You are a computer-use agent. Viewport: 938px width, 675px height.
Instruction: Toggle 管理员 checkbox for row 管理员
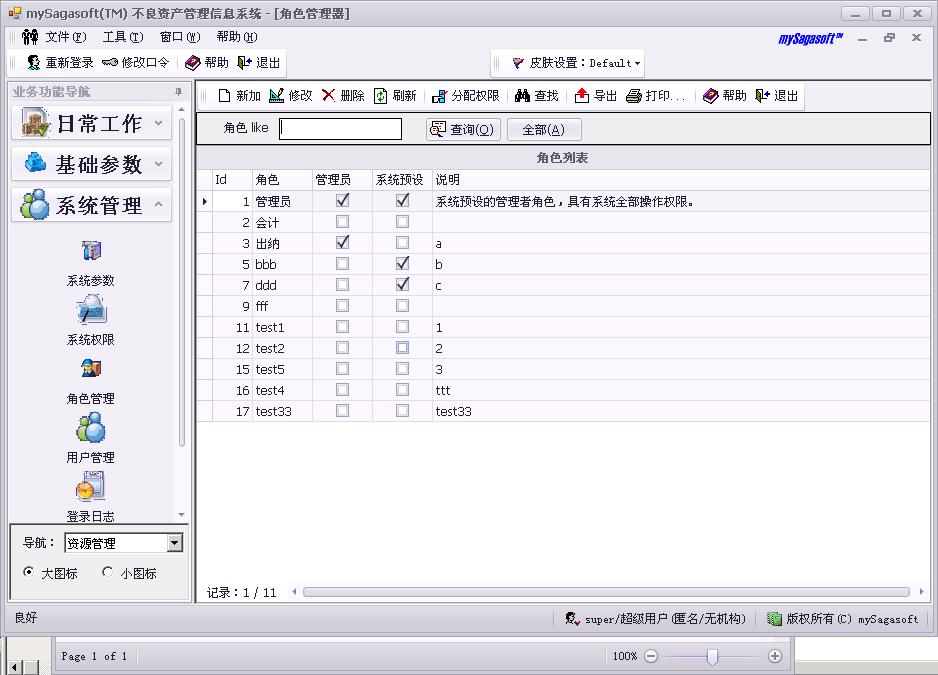click(x=342, y=201)
